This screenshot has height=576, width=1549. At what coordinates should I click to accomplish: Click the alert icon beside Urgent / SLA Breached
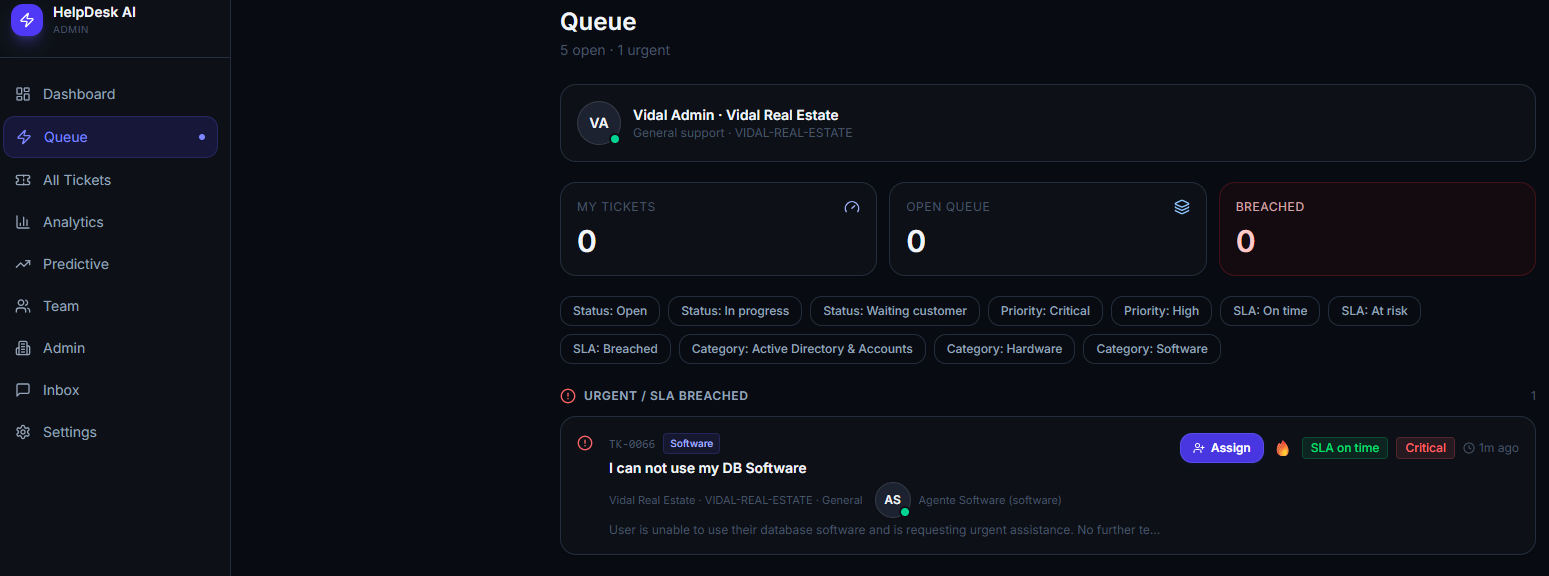[568, 396]
